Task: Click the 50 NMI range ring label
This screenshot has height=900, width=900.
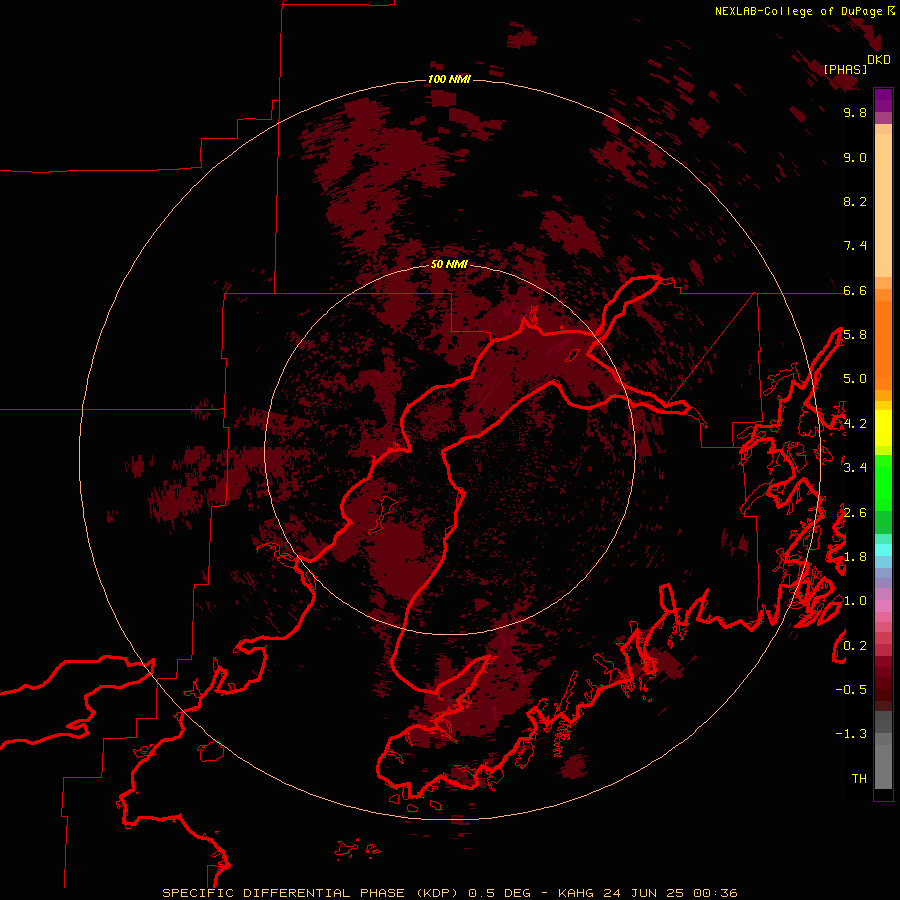Action: pos(449,264)
